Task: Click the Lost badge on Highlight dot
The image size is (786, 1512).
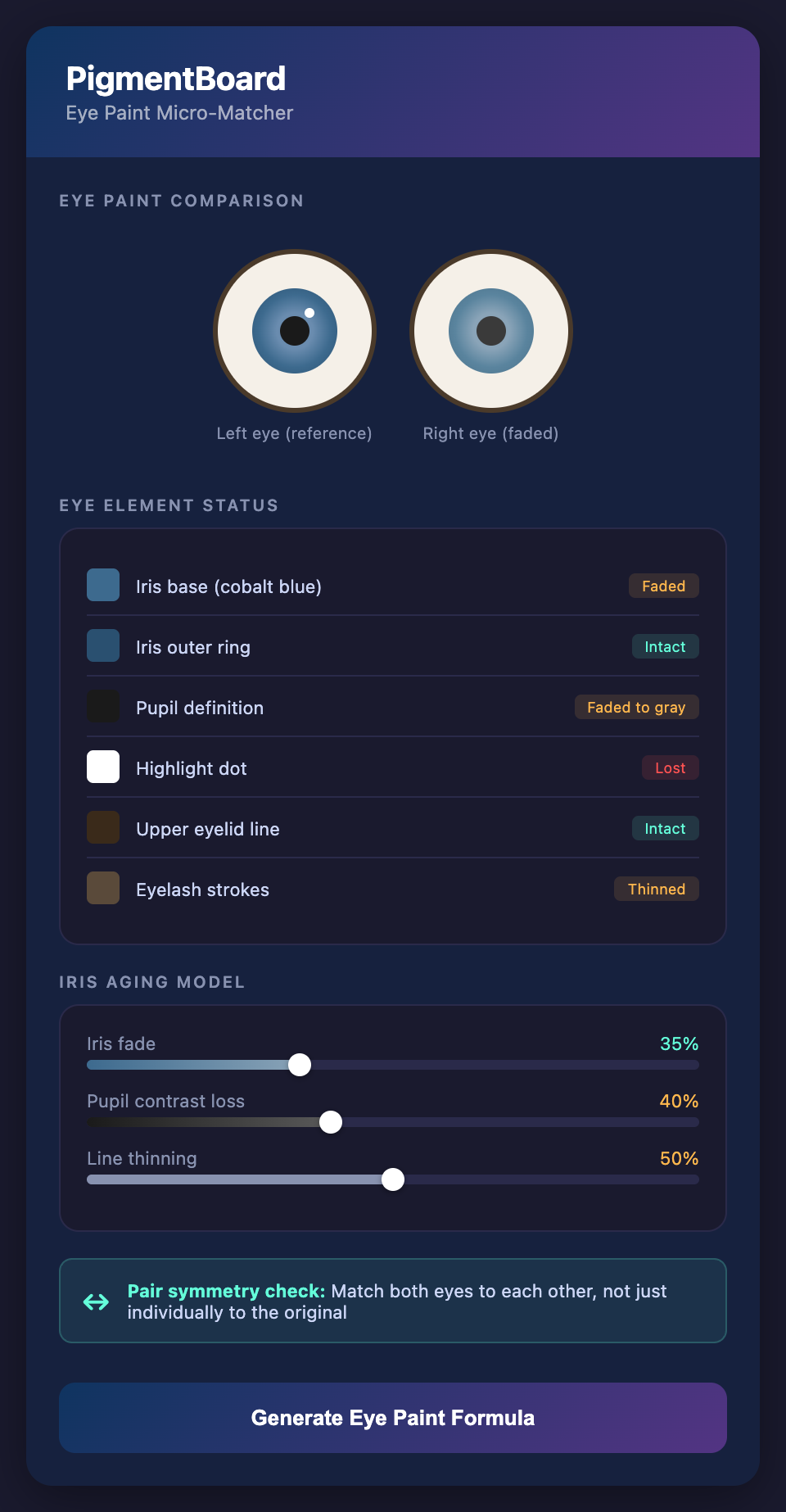Action: 670,767
